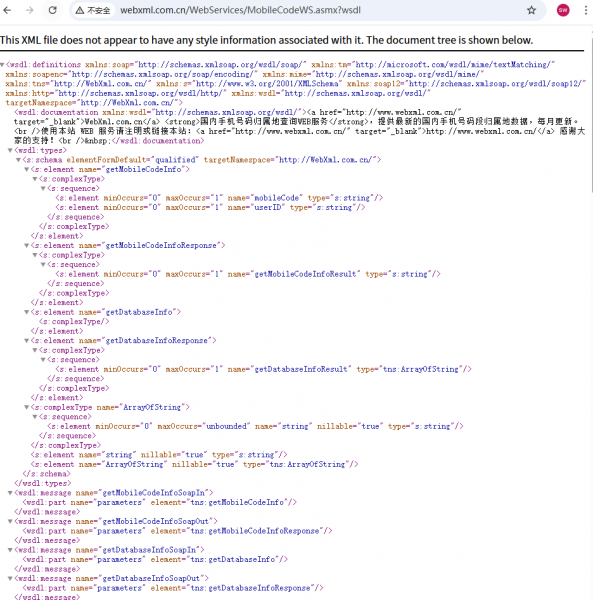Click the userID element line
The width and height of the screenshot is (593, 600).
tap(210, 207)
